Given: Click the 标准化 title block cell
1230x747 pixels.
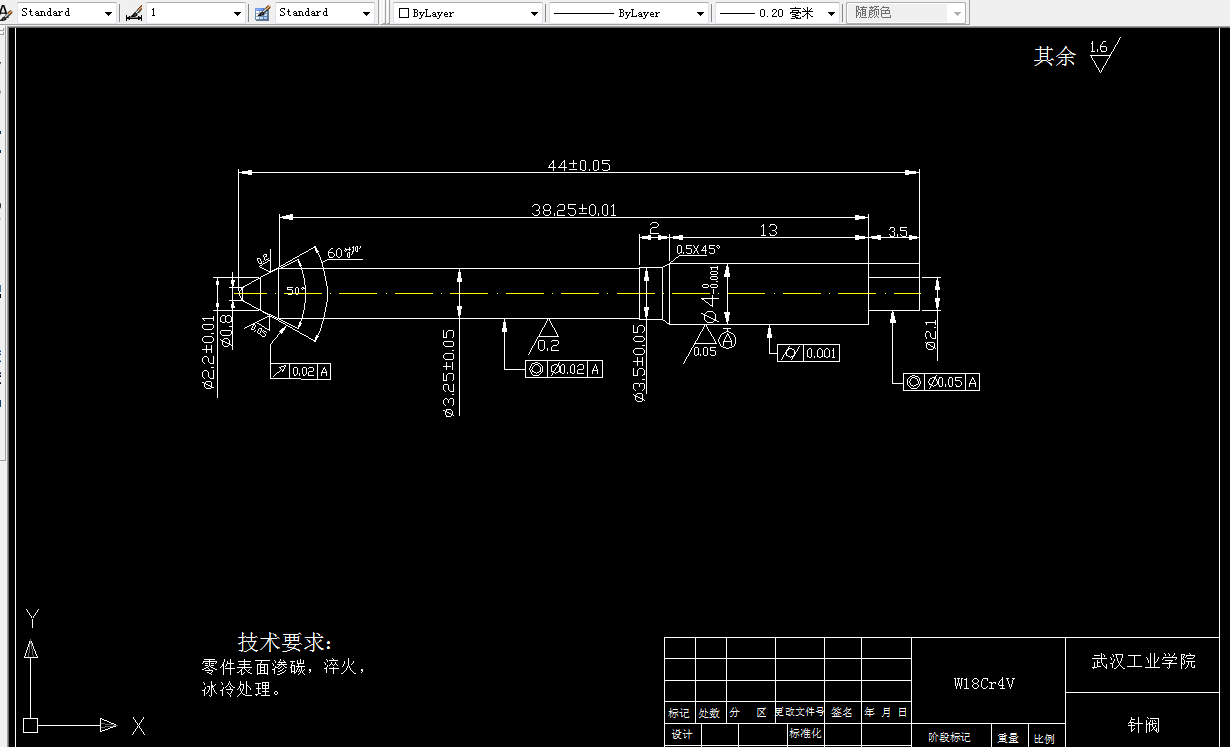Looking at the screenshot, I should pos(805,734).
